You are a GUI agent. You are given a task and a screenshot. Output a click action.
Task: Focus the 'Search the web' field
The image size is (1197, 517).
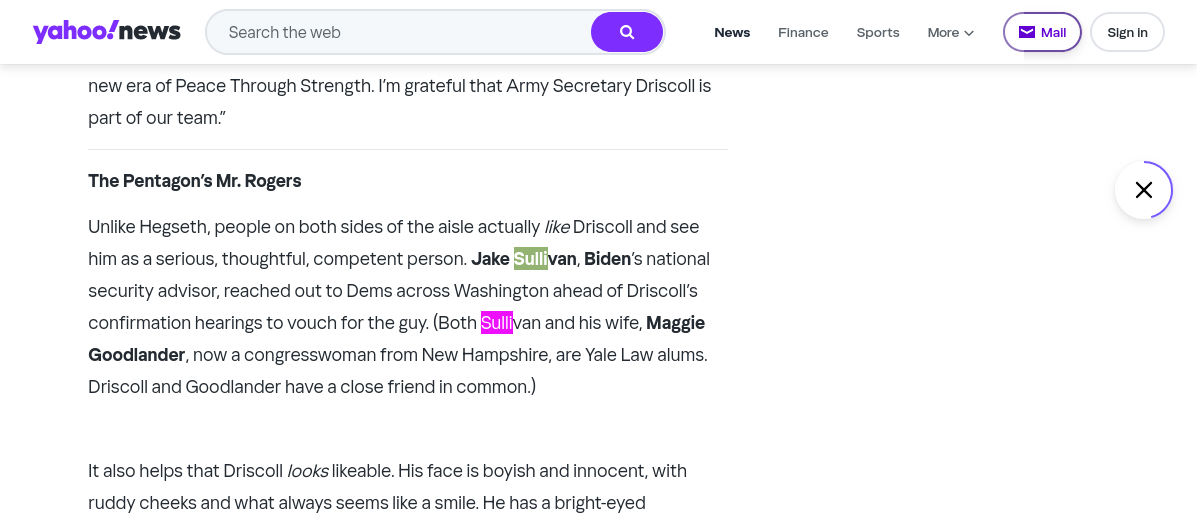point(400,32)
